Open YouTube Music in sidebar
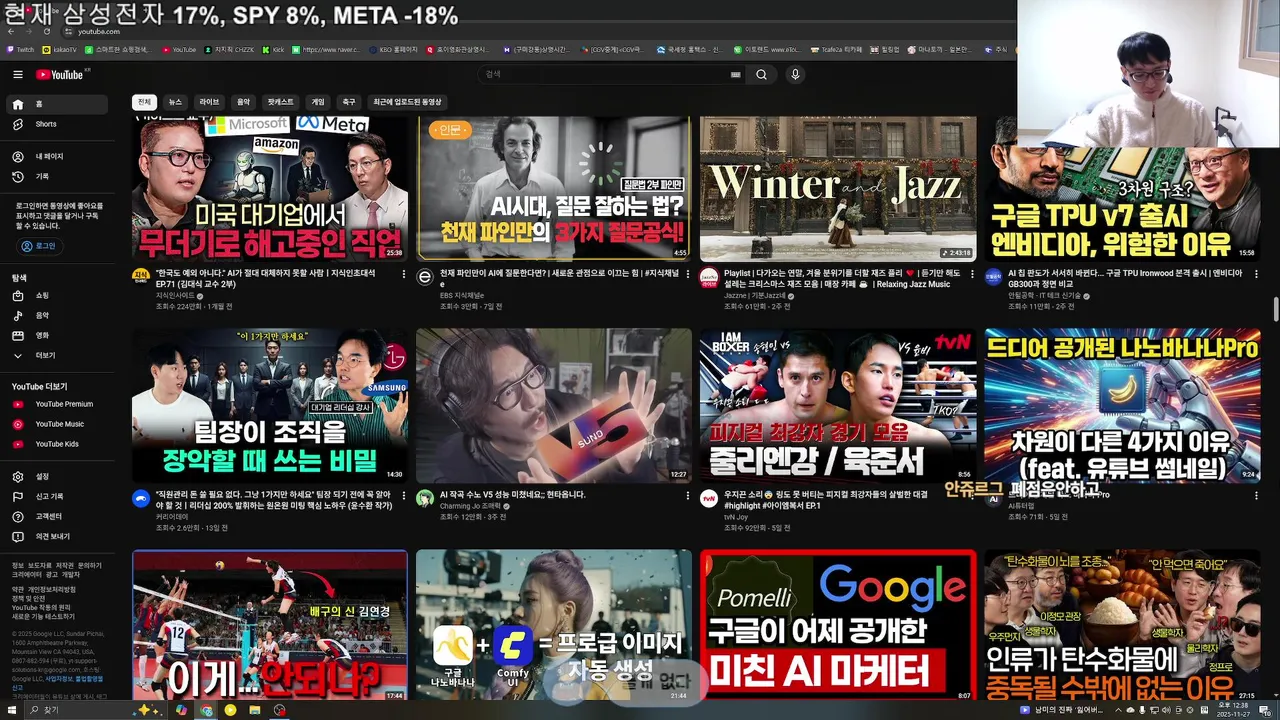This screenshot has width=1280, height=720. click(x=58, y=424)
